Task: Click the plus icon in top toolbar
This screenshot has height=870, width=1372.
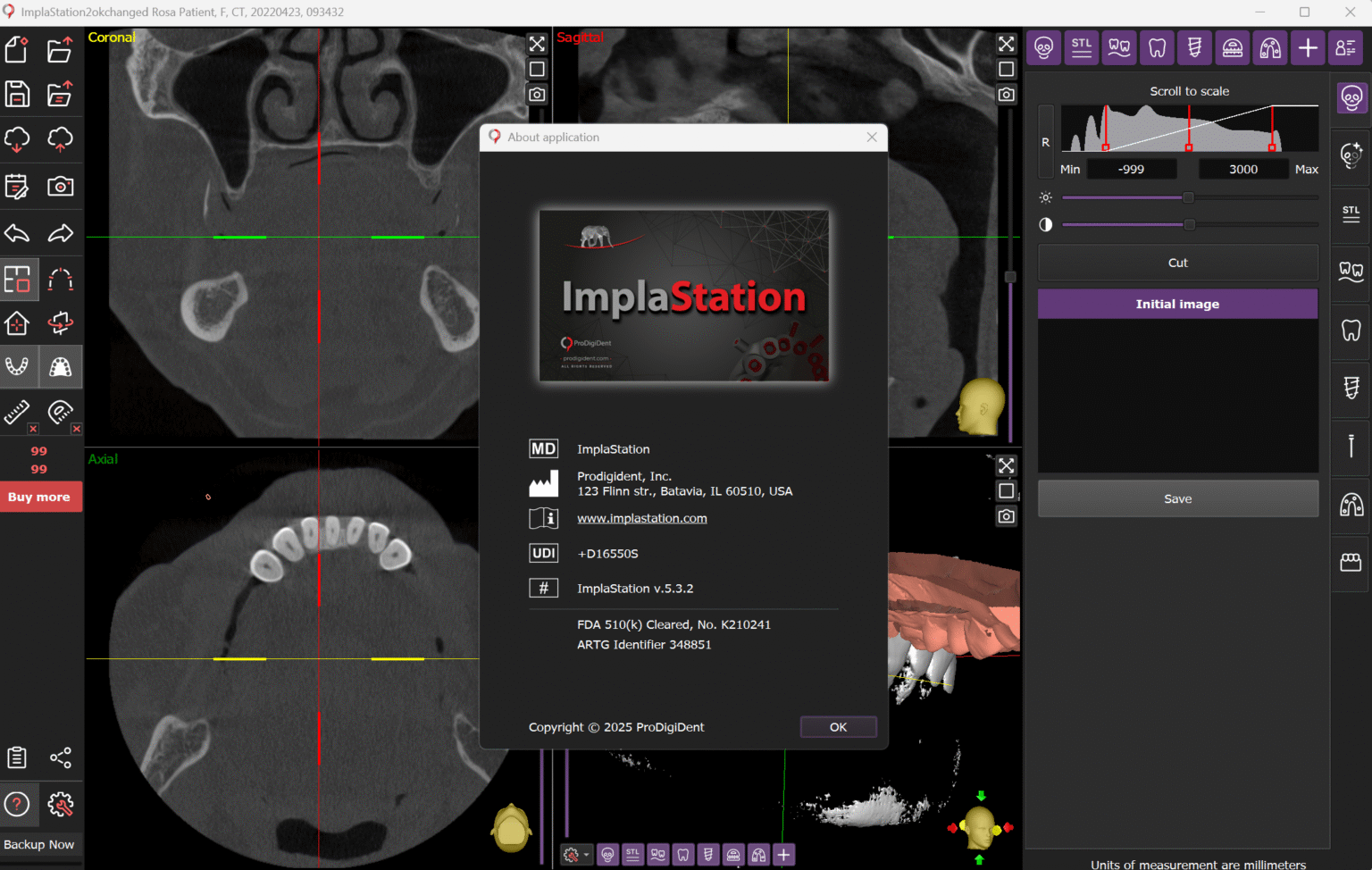Action: (x=1308, y=47)
